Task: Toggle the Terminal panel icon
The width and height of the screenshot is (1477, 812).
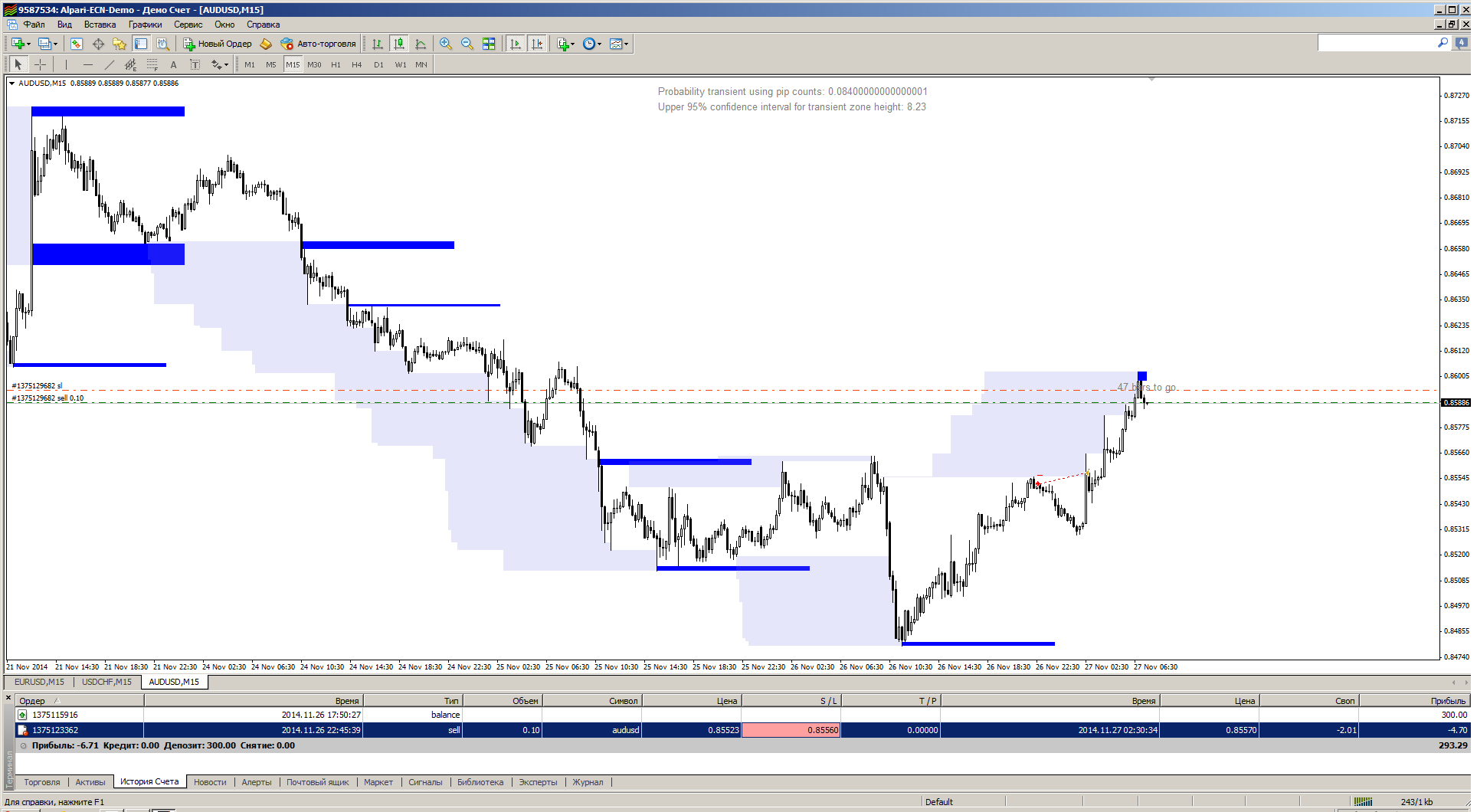Action: point(141,44)
